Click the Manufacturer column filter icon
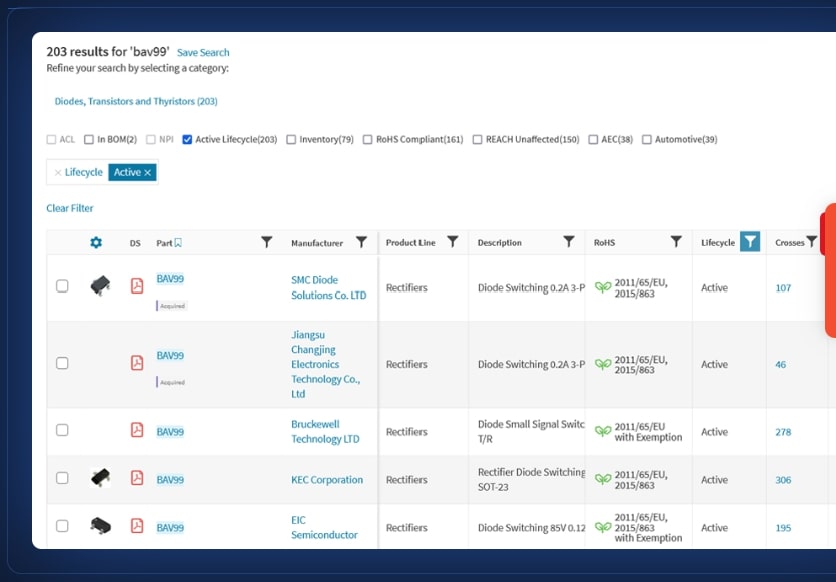This screenshot has height=582, width=836. click(x=361, y=242)
